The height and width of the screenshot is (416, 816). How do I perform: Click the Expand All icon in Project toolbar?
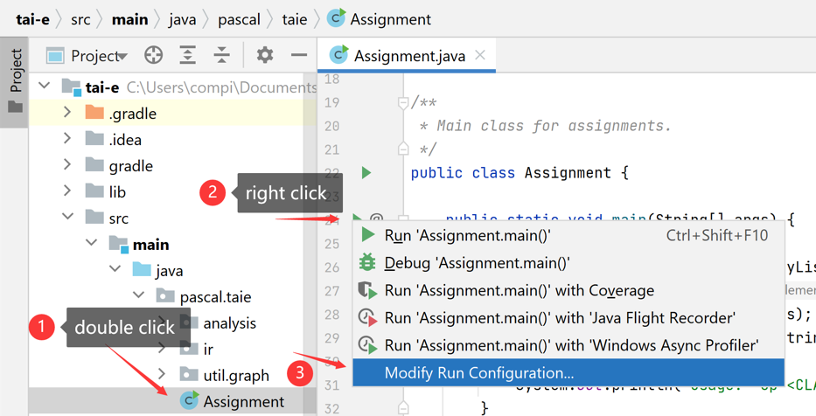[187, 55]
